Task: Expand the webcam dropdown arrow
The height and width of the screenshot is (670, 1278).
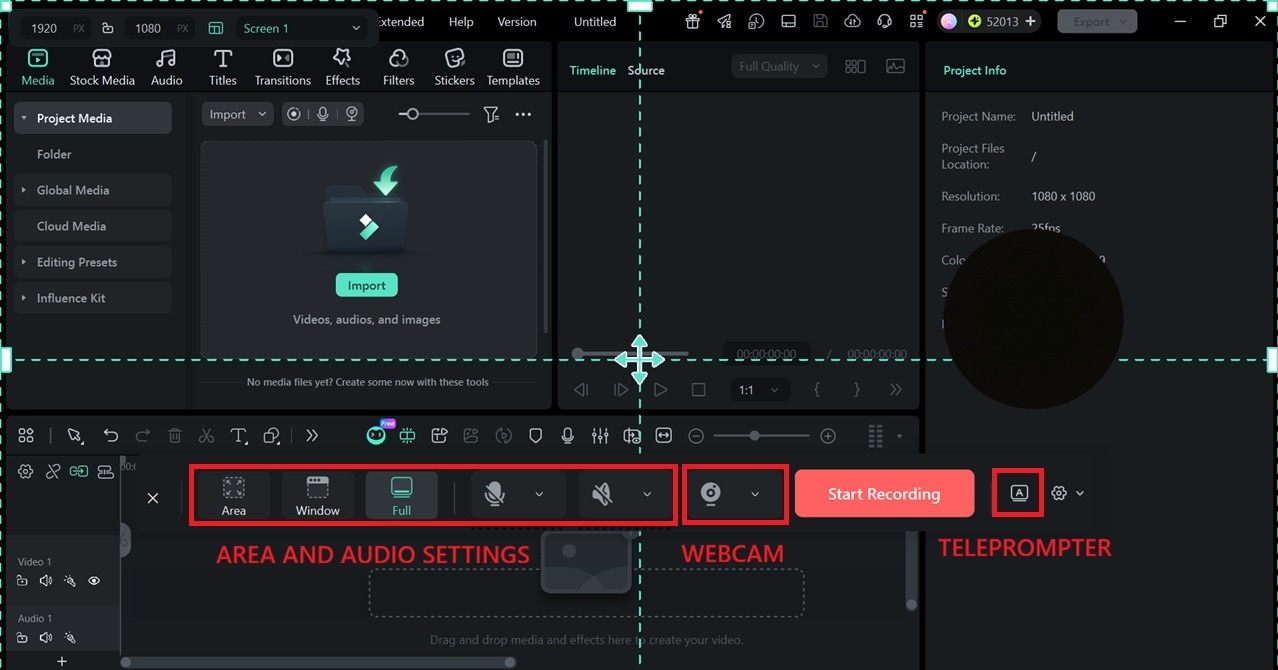Action: [x=755, y=494]
